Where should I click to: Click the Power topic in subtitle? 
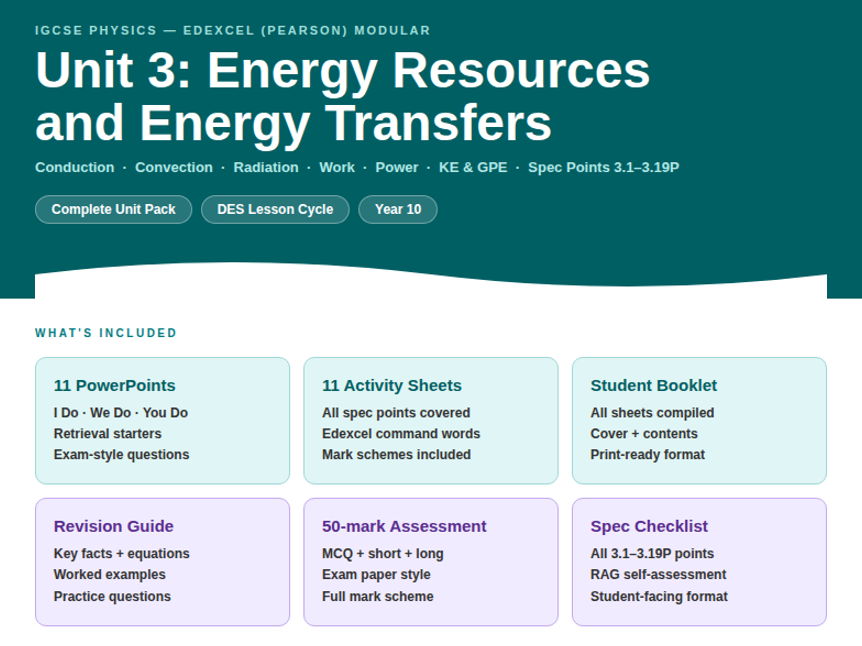[x=396, y=167]
